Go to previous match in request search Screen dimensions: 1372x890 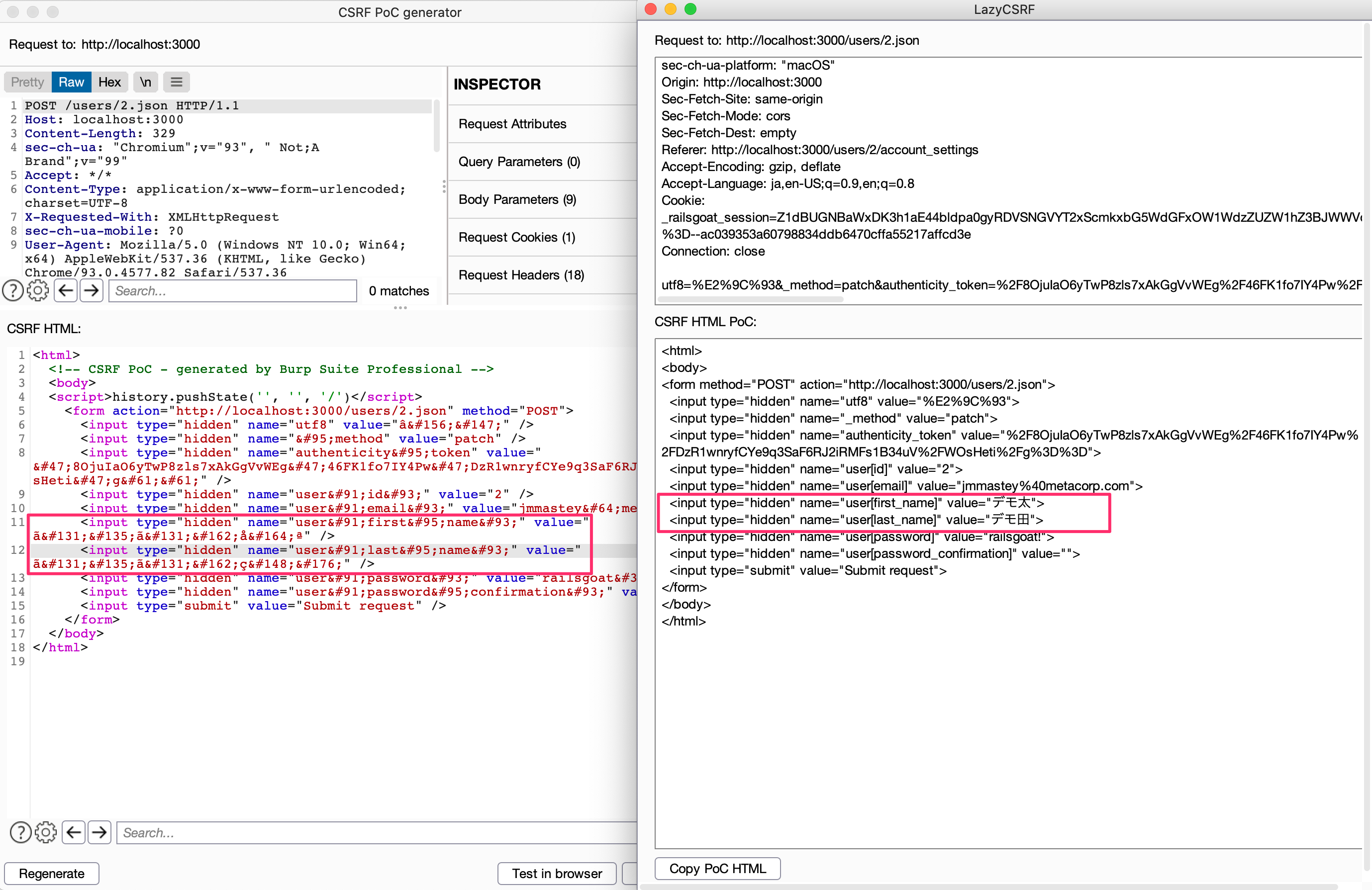(66, 291)
